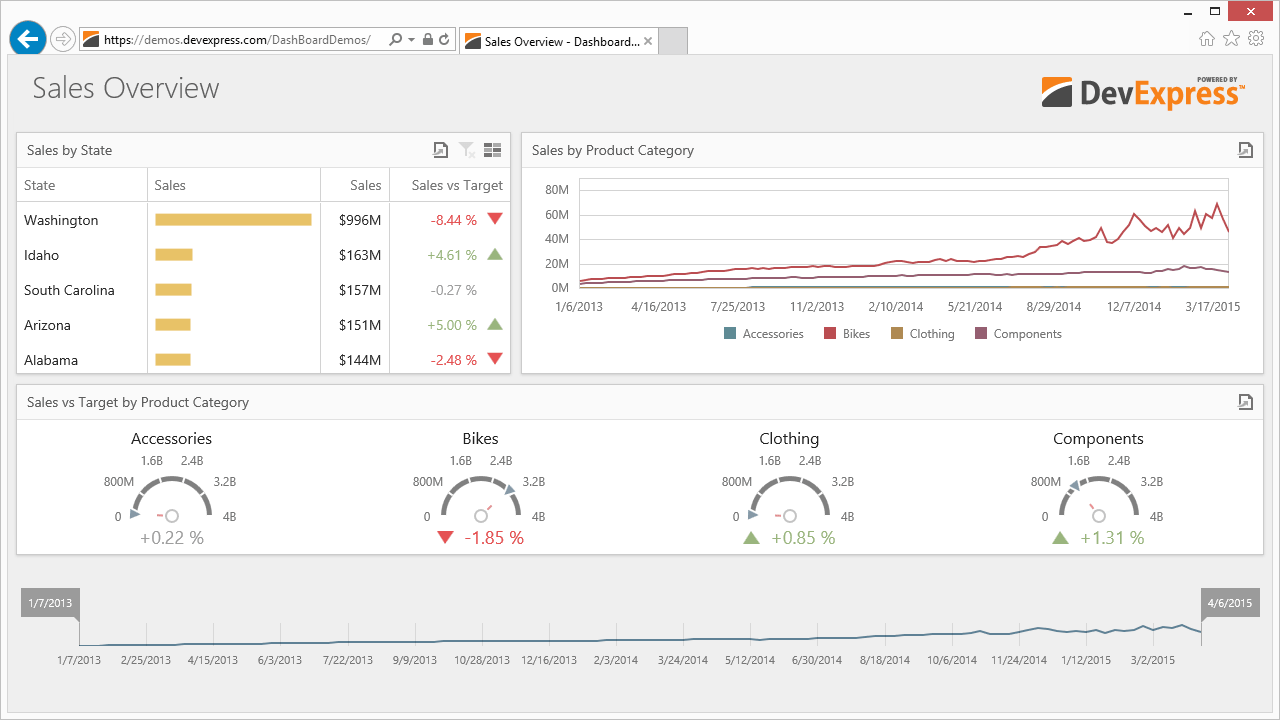Click the browser Forward arrow button
This screenshot has width=1280, height=720.
[62, 39]
